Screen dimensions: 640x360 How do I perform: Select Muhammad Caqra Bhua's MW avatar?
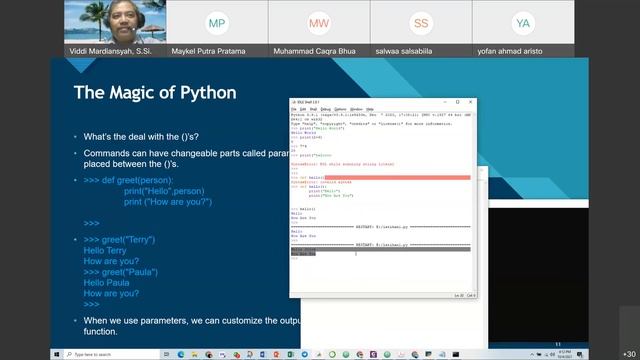tap(319, 23)
